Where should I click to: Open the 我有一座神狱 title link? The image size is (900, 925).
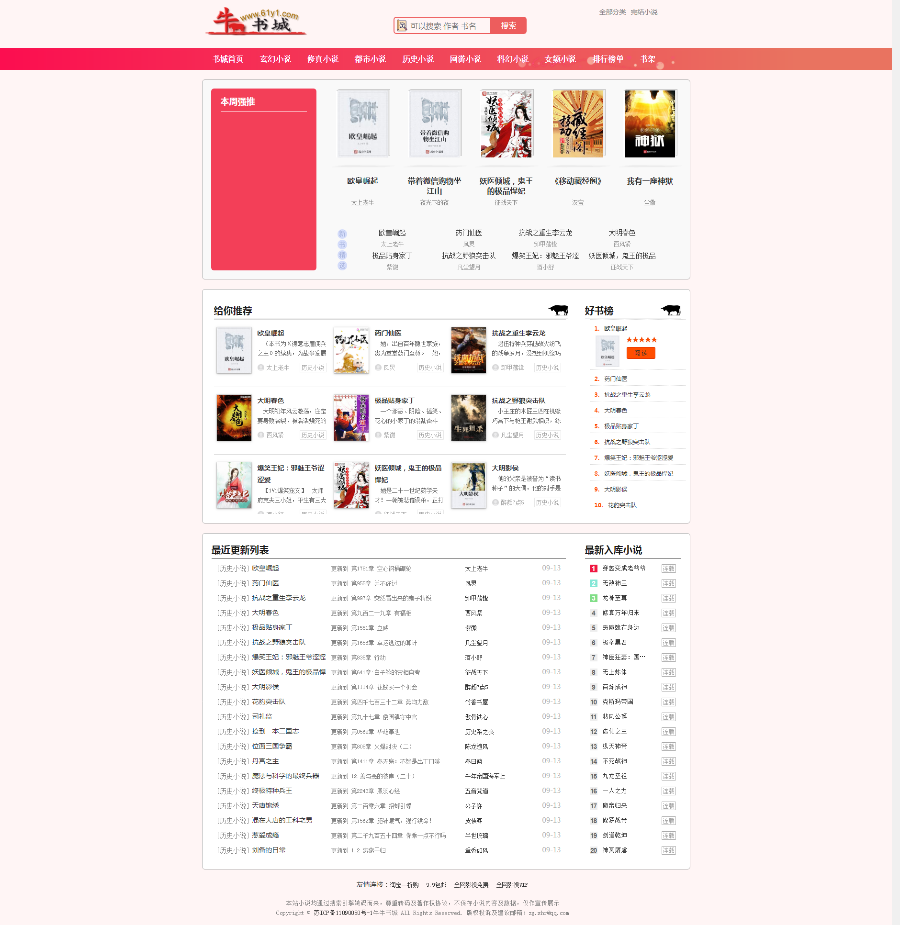(650, 181)
